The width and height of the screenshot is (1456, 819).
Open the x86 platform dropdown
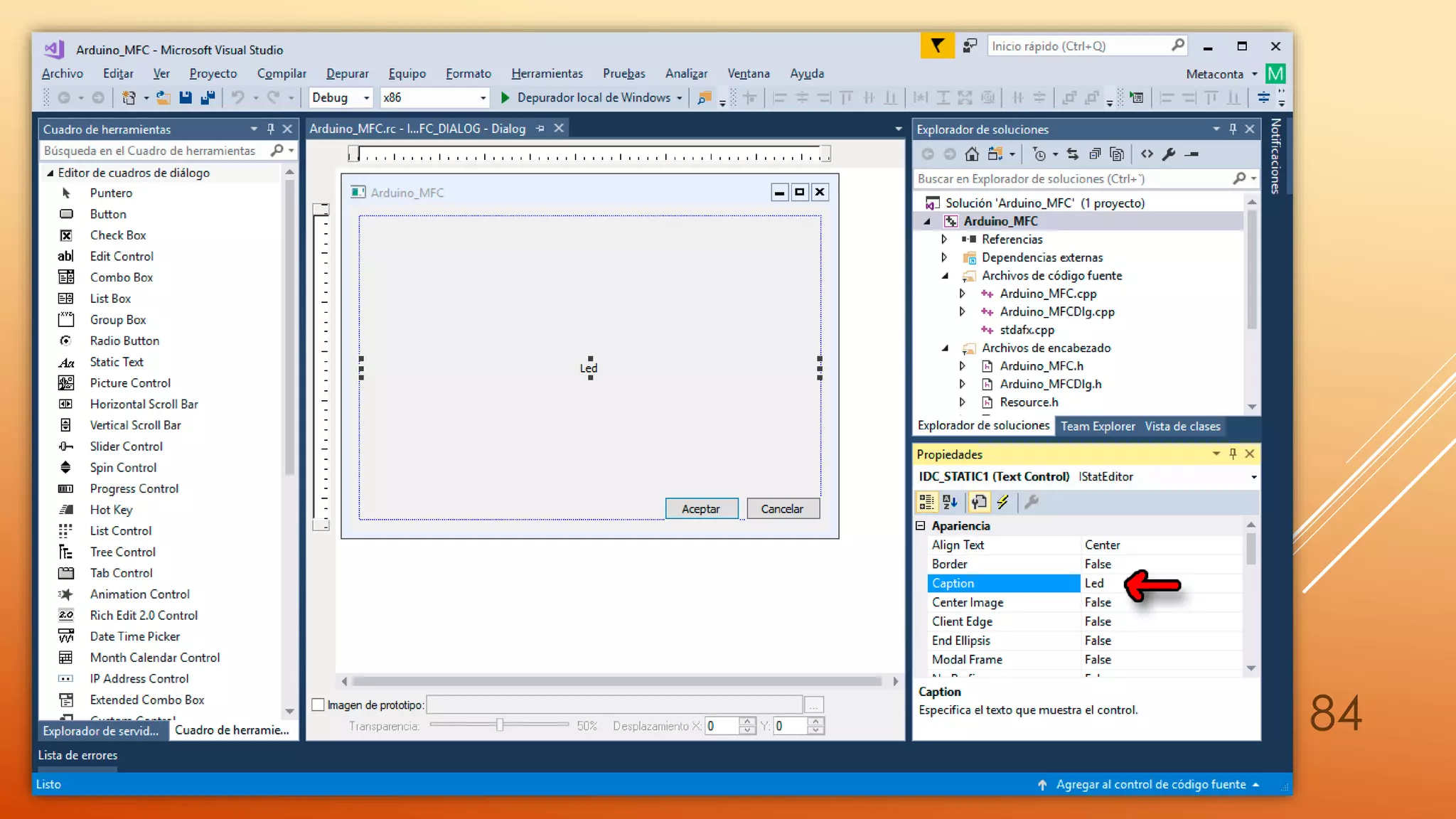483,98
